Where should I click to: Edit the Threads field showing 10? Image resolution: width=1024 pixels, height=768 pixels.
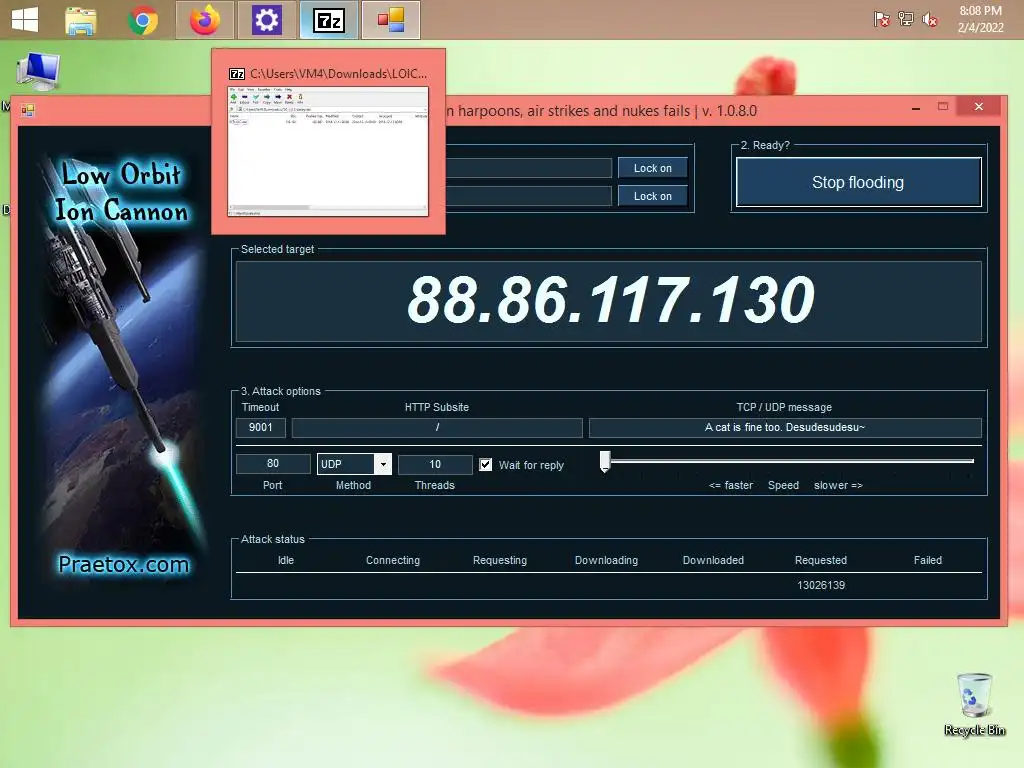tap(435, 464)
